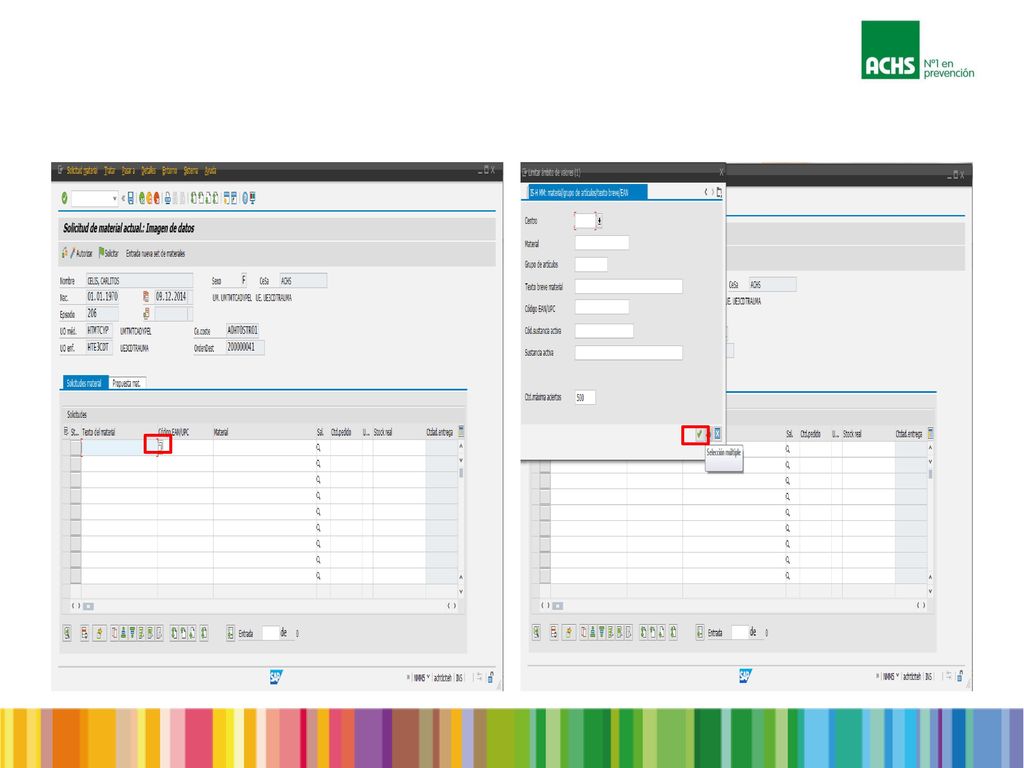Open system dropdown in right window status bar

coord(898,677)
